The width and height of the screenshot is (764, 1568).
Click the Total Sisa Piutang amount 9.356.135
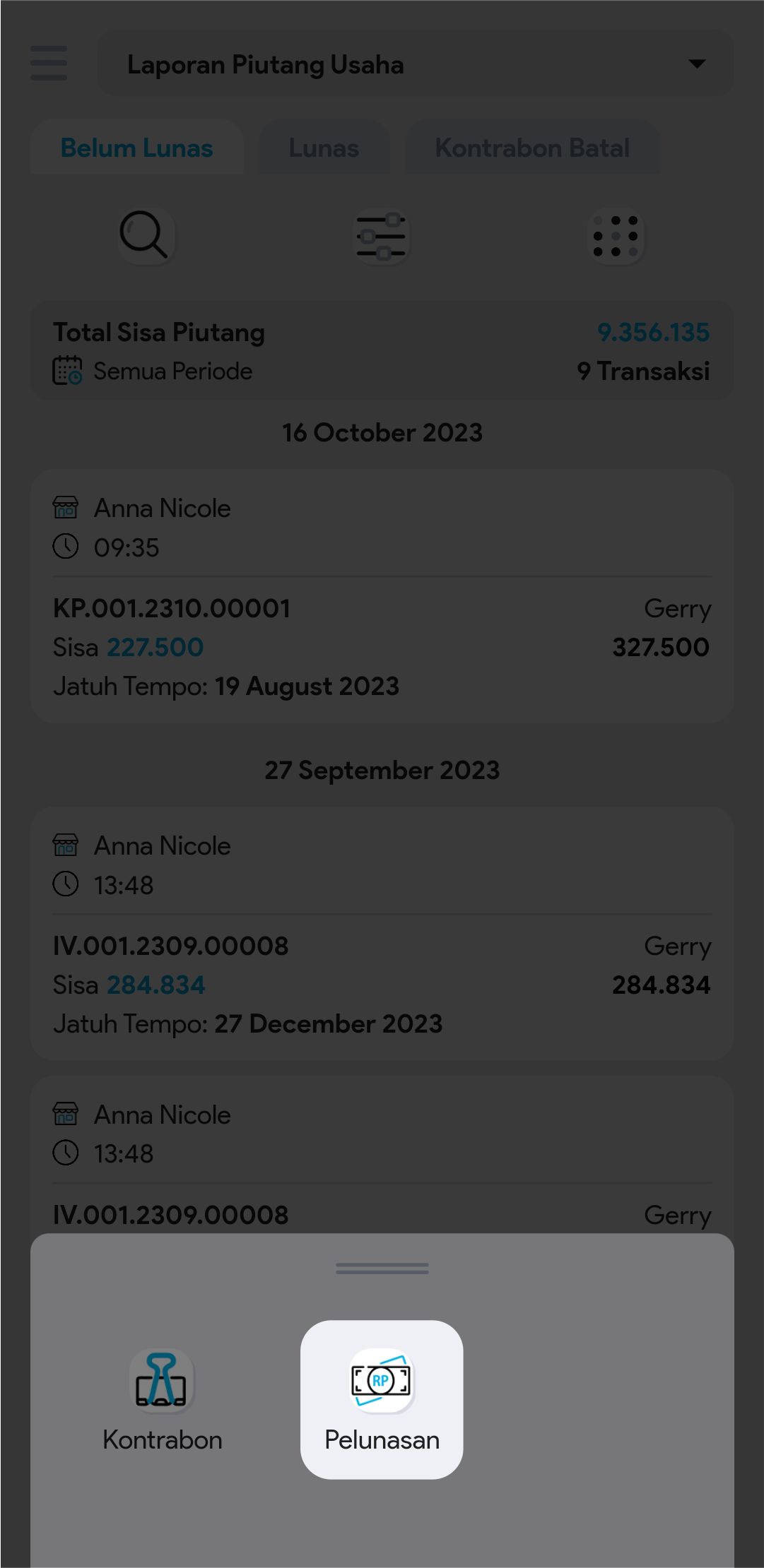653,333
